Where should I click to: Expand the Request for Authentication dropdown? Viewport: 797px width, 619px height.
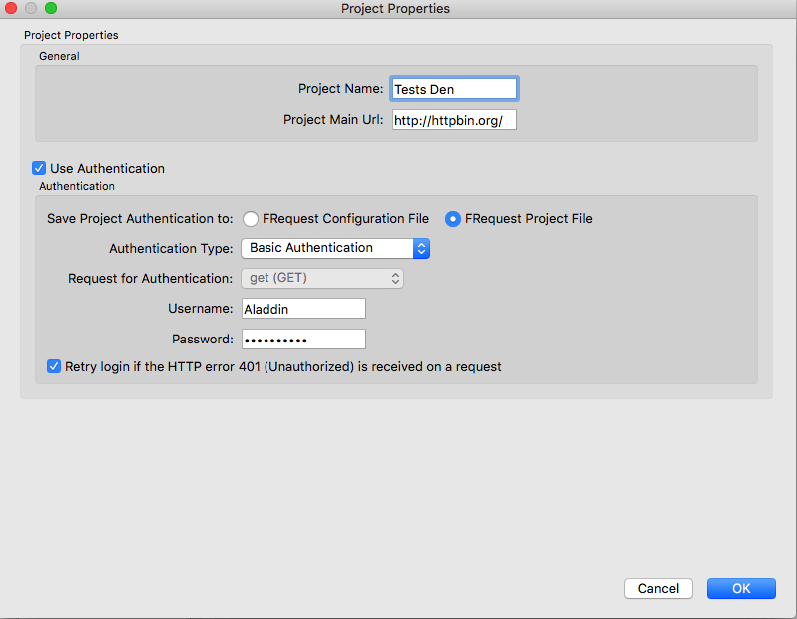(x=322, y=278)
